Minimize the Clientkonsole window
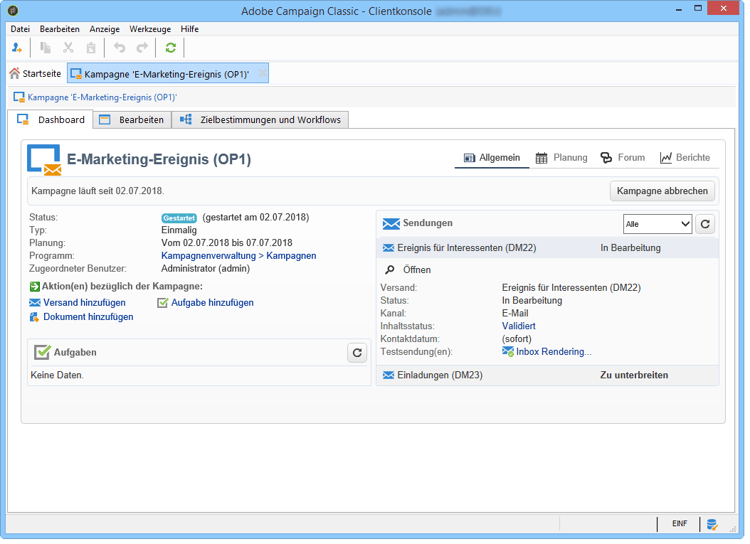The width and height of the screenshot is (750, 544). point(678,10)
